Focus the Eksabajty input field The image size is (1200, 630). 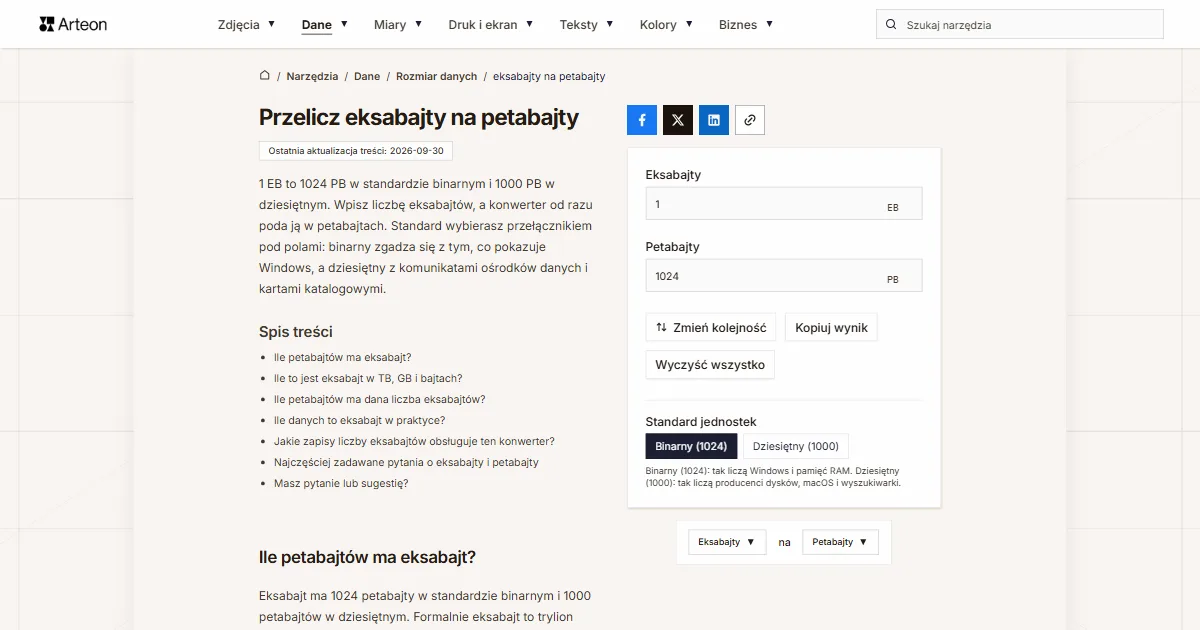784,204
